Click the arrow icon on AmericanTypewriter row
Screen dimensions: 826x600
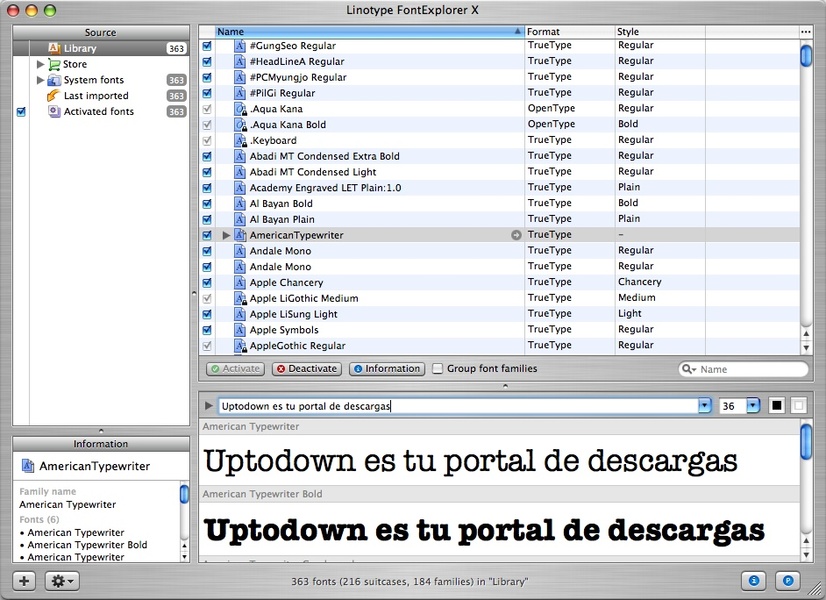516,235
